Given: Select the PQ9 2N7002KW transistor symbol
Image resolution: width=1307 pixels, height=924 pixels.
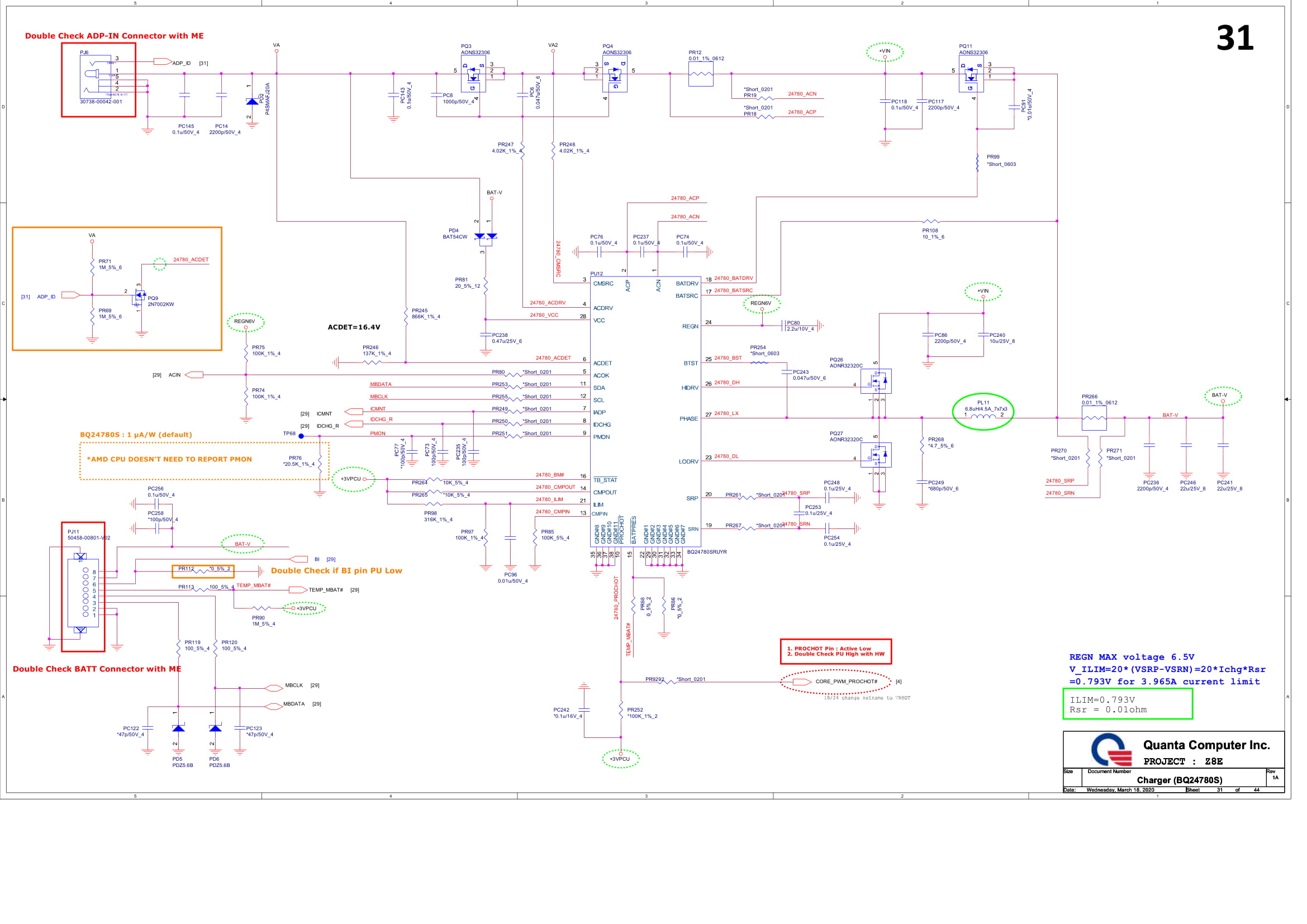Looking at the screenshot, I should [x=140, y=296].
